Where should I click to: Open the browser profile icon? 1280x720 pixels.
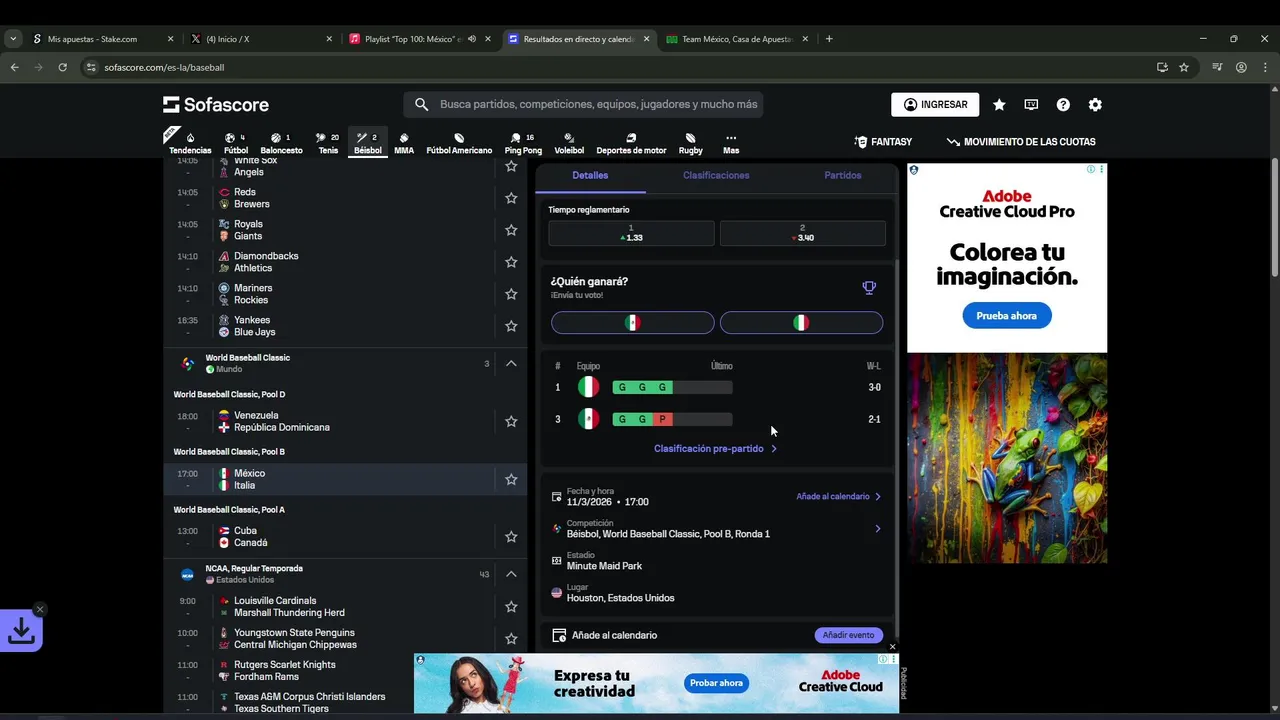click(1241, 67)
